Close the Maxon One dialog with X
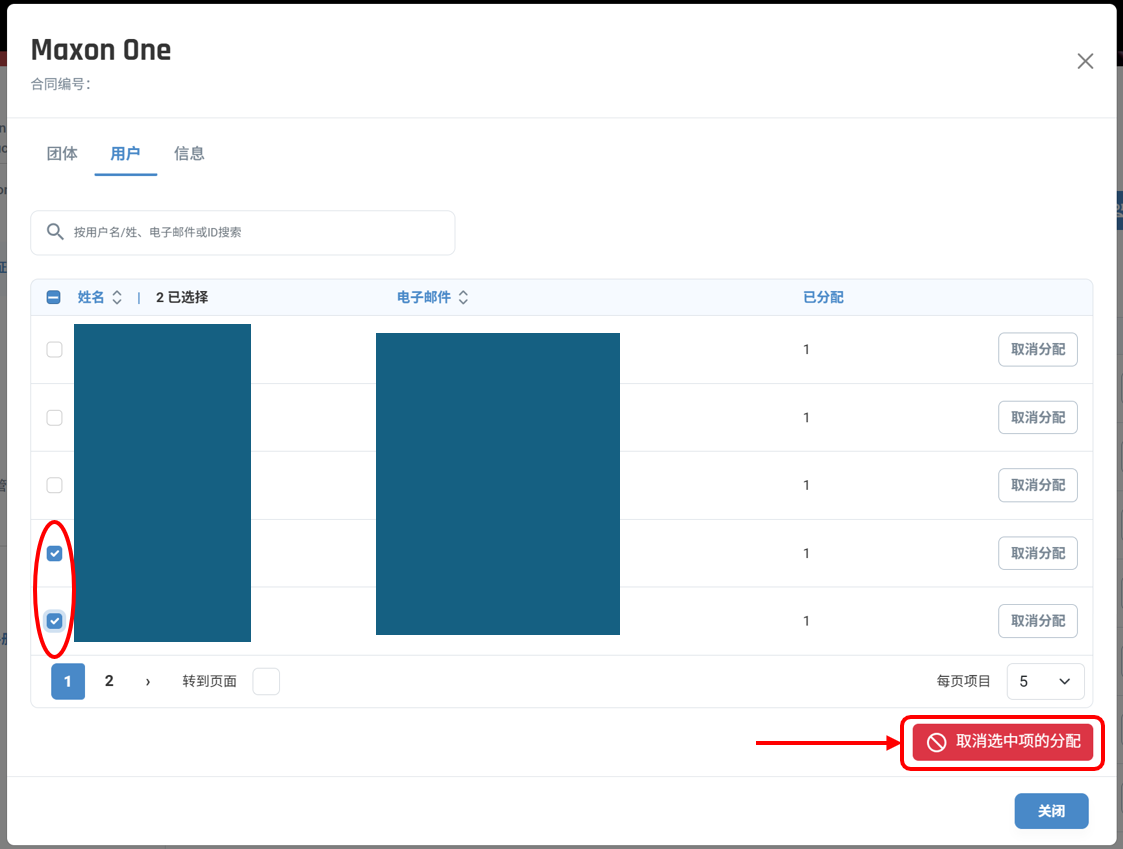The height and width of the screenshot is (849, 1123). pyautogui.click(x=1085, y=62)
